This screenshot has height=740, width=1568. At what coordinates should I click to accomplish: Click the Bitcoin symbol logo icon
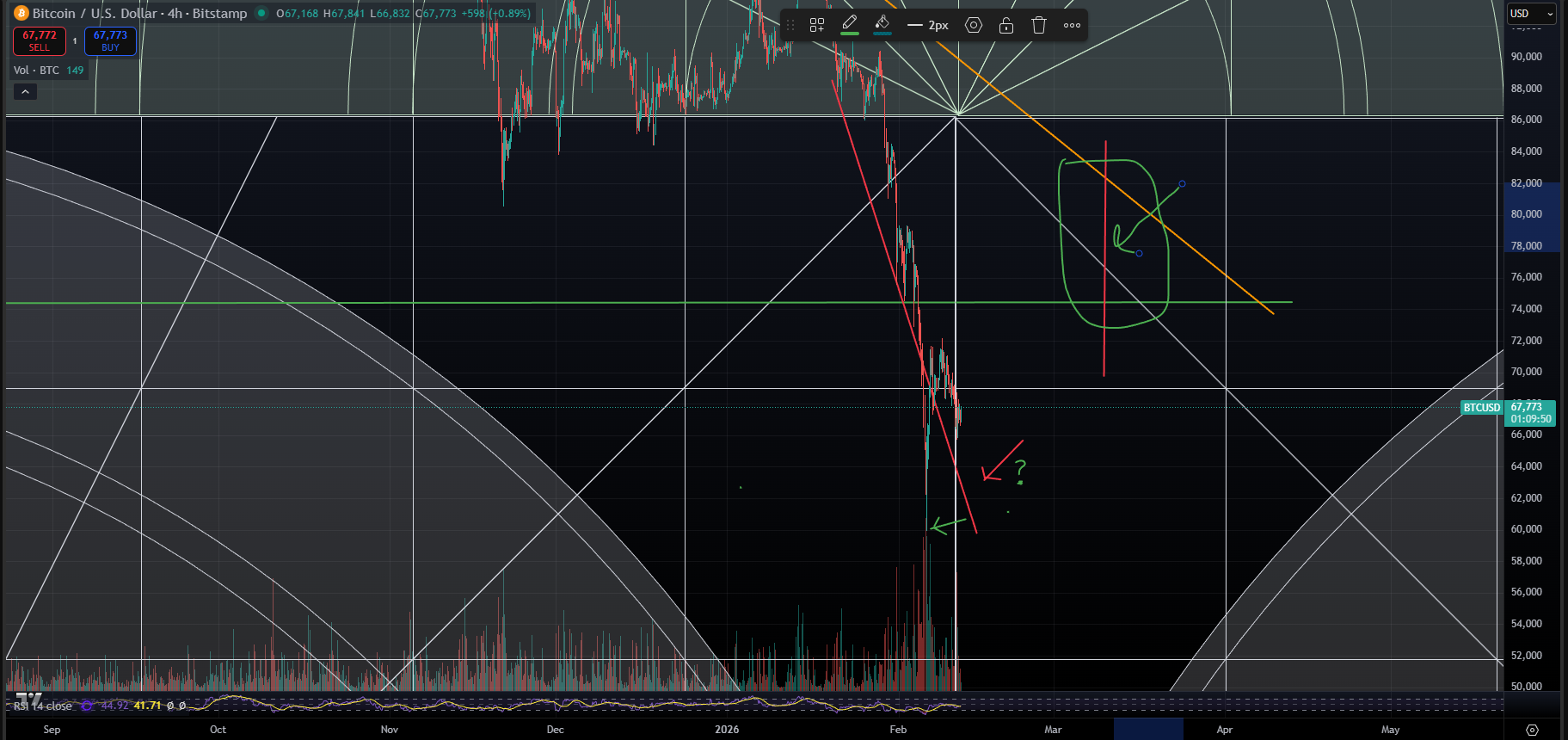(x=22, y=13)
